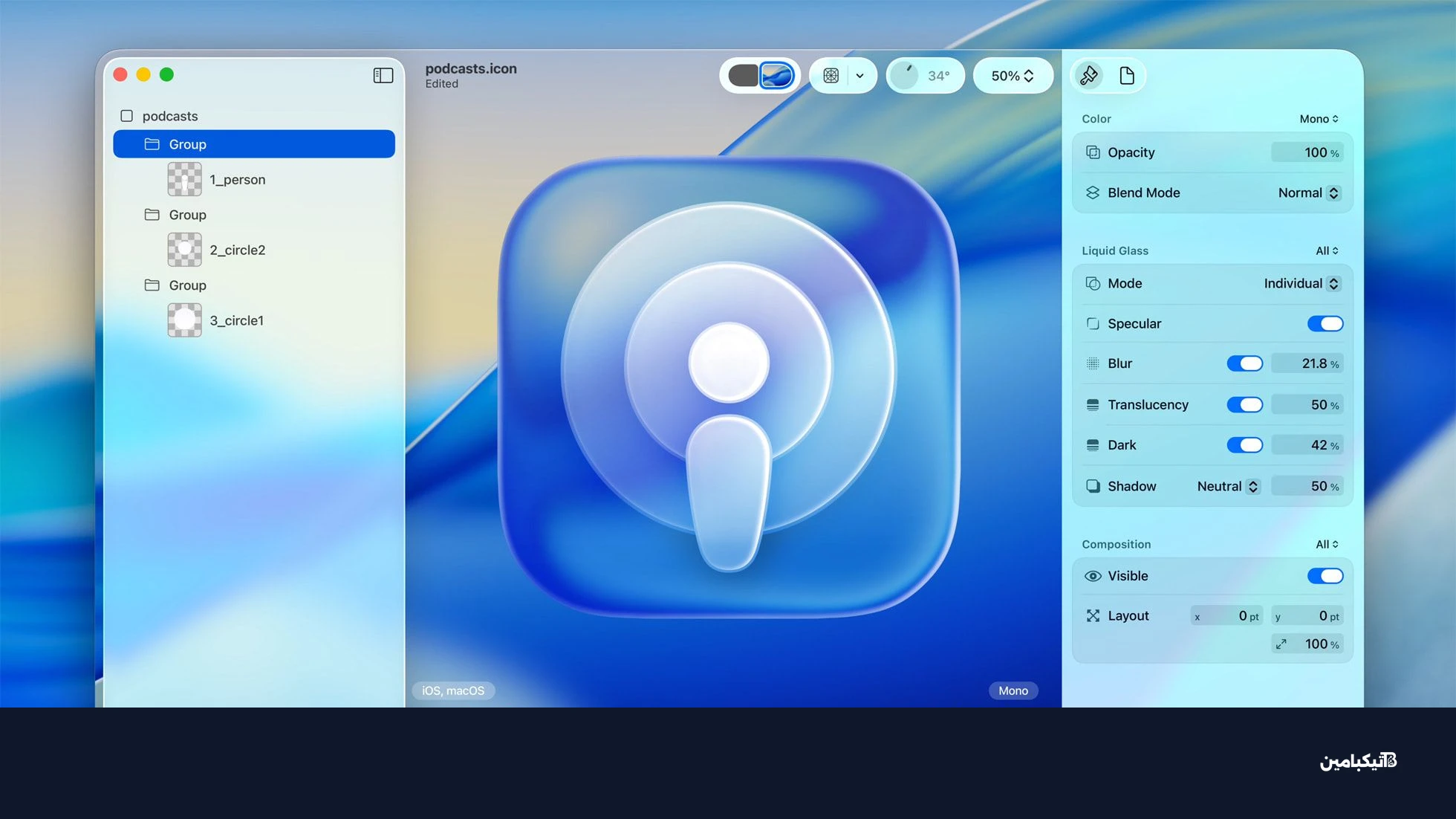The image size is (1456, 819).
Task: Open the Blend Mode Normal dropdown
Action: coord(1308,192)
